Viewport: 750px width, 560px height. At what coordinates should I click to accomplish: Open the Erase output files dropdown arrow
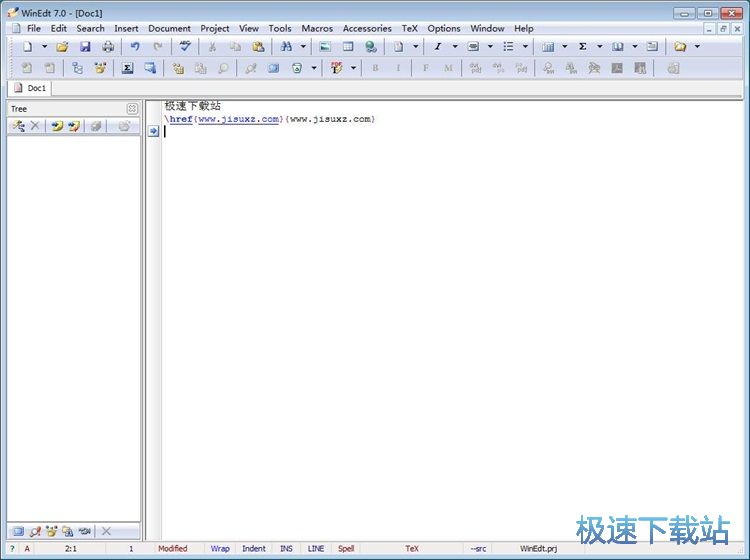click(x=314, y=68)
